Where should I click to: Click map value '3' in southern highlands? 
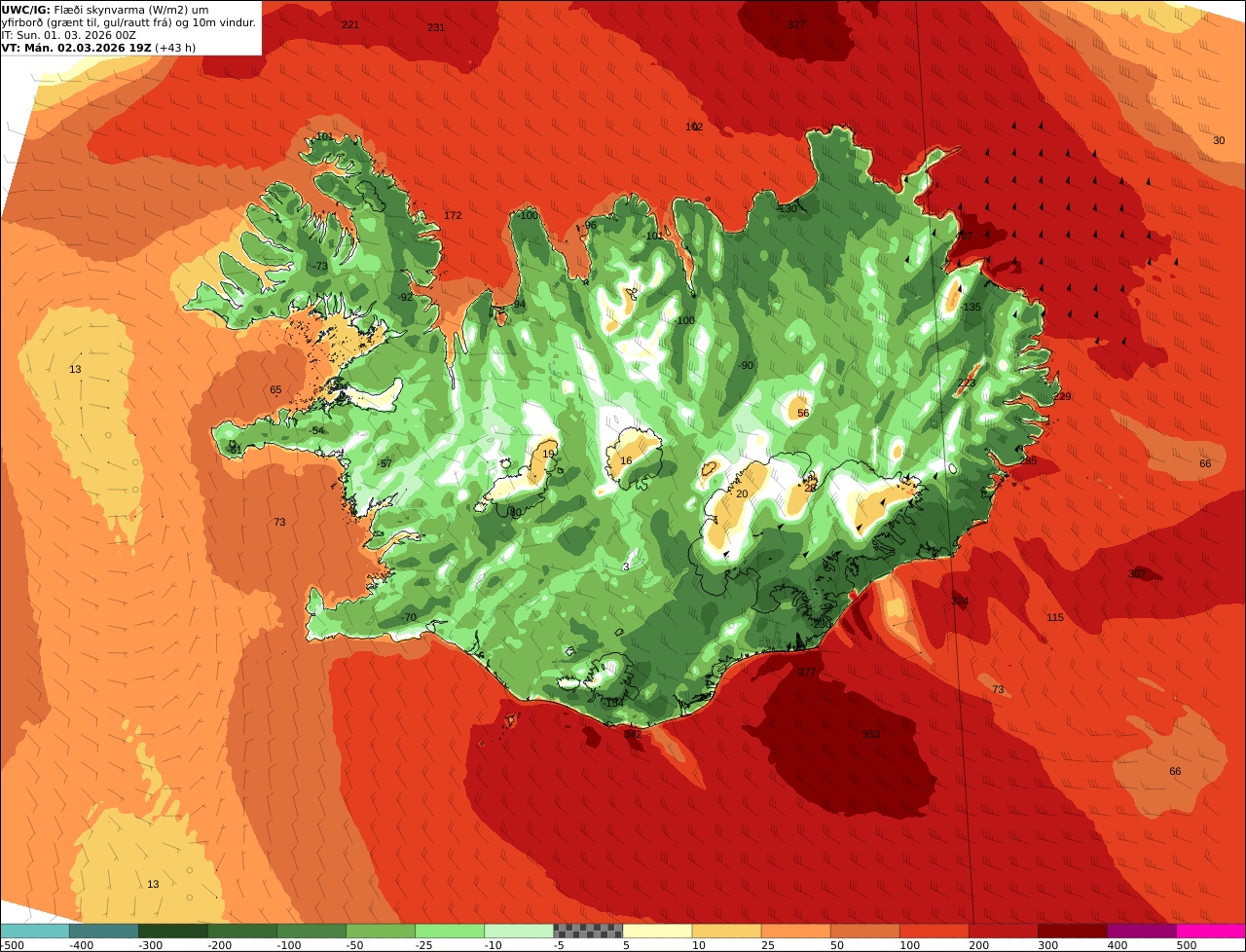click(626, 566)
